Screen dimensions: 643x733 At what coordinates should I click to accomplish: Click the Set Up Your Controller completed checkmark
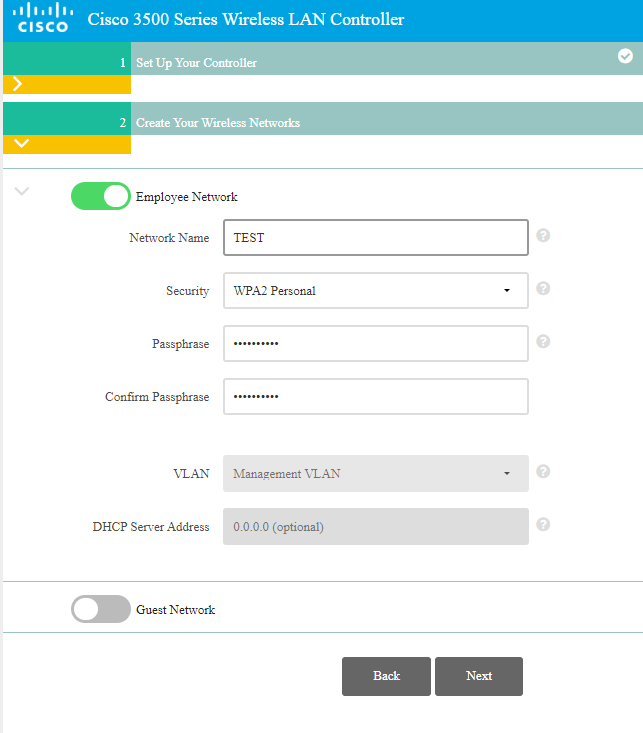625,56
